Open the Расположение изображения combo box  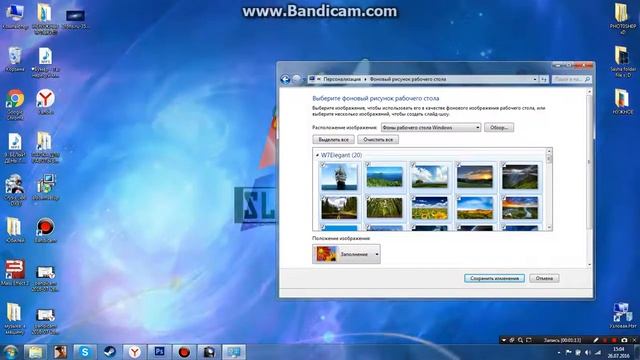click(431, 128)
